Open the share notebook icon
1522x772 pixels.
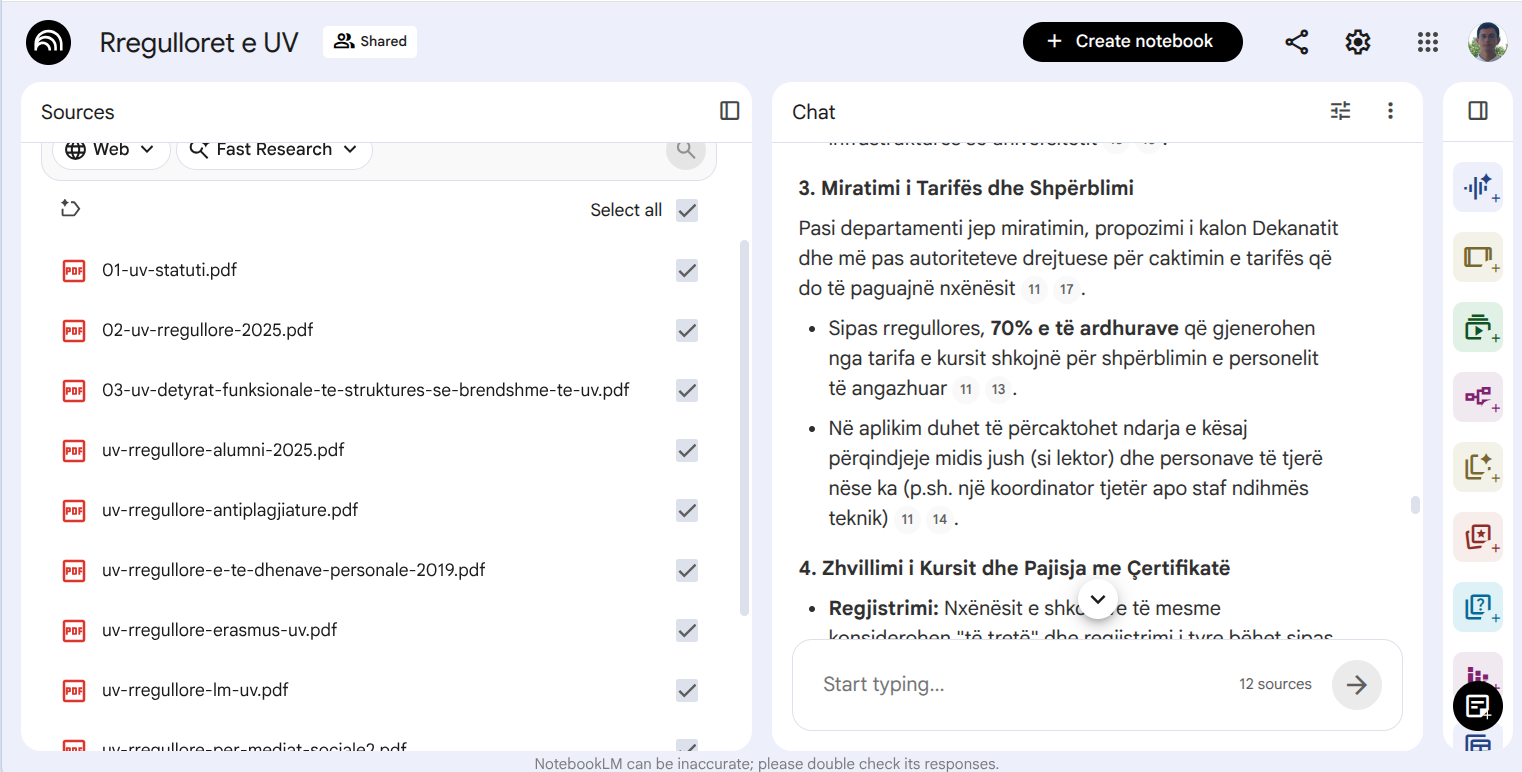[1297, 42]
